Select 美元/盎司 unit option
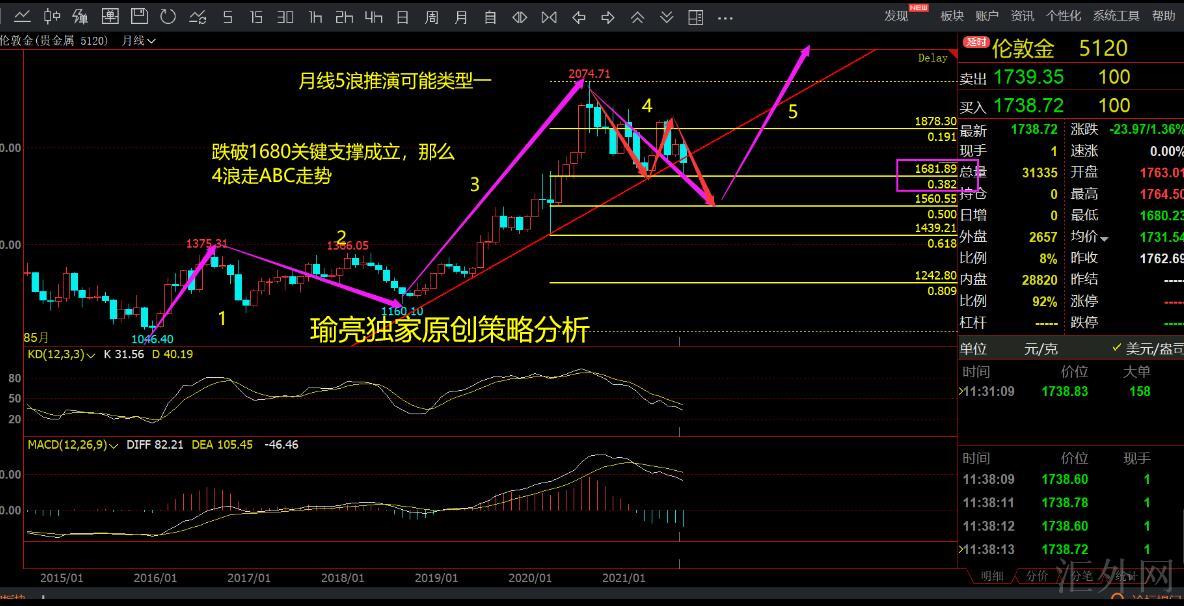This screenshot has height=606, width=1184. coord(1147,349)
